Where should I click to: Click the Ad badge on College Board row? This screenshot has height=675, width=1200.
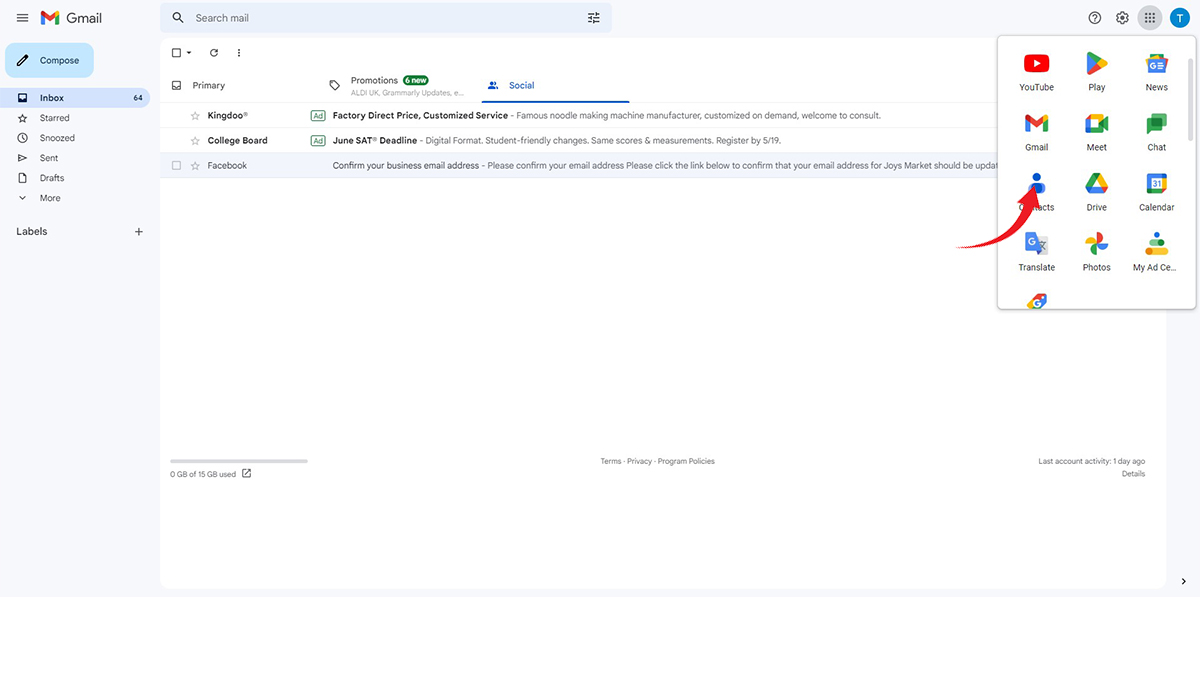click(x=318, y=141)
